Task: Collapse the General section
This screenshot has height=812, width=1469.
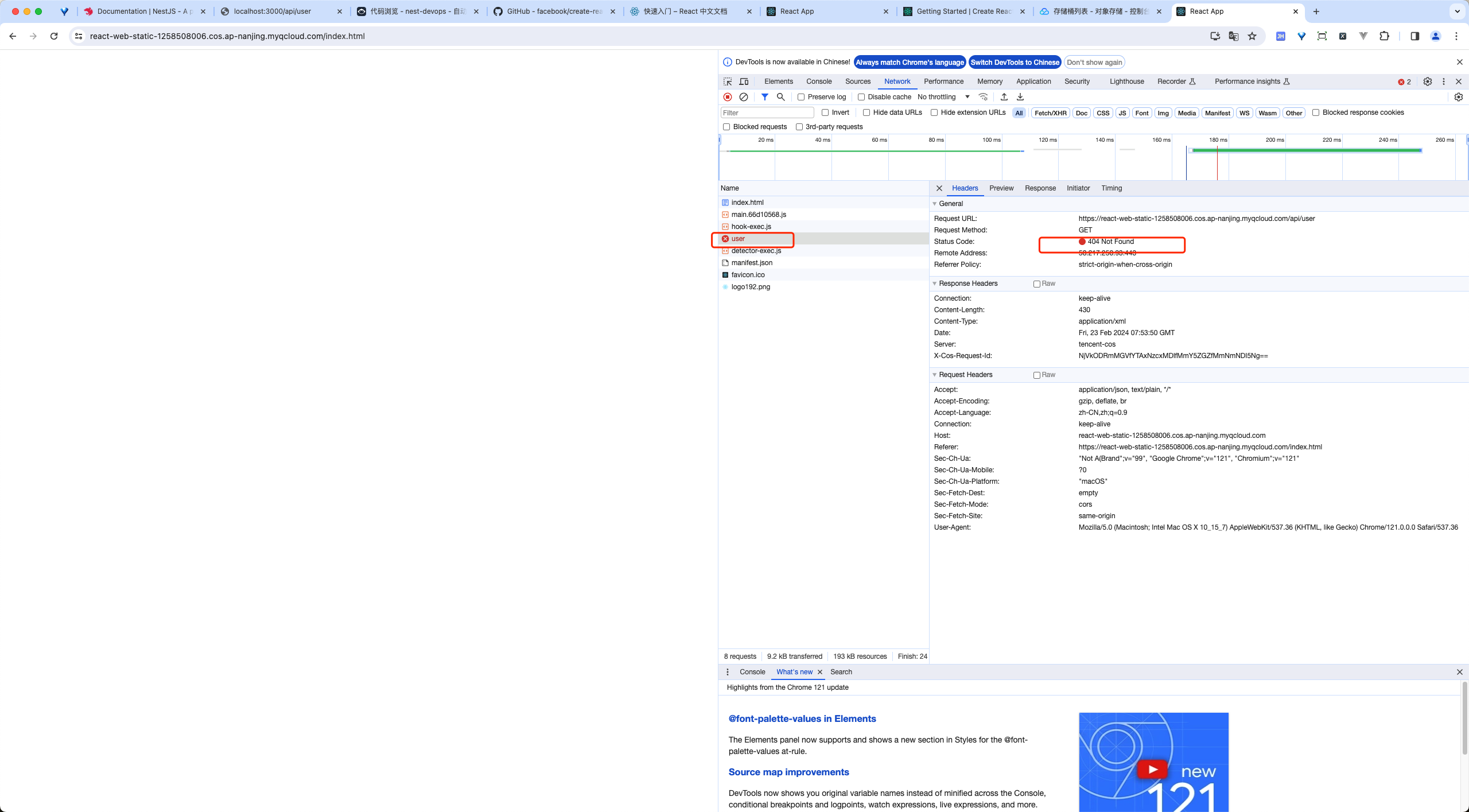Action: tap(935, 204)
